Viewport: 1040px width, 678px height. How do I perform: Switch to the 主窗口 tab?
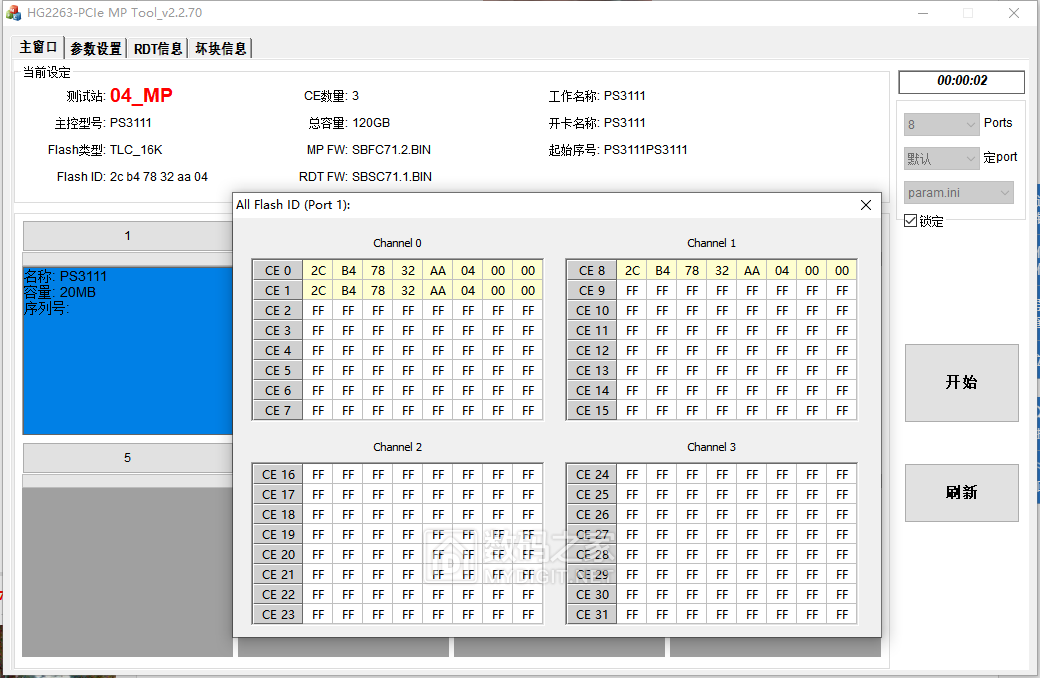point(39,48)
